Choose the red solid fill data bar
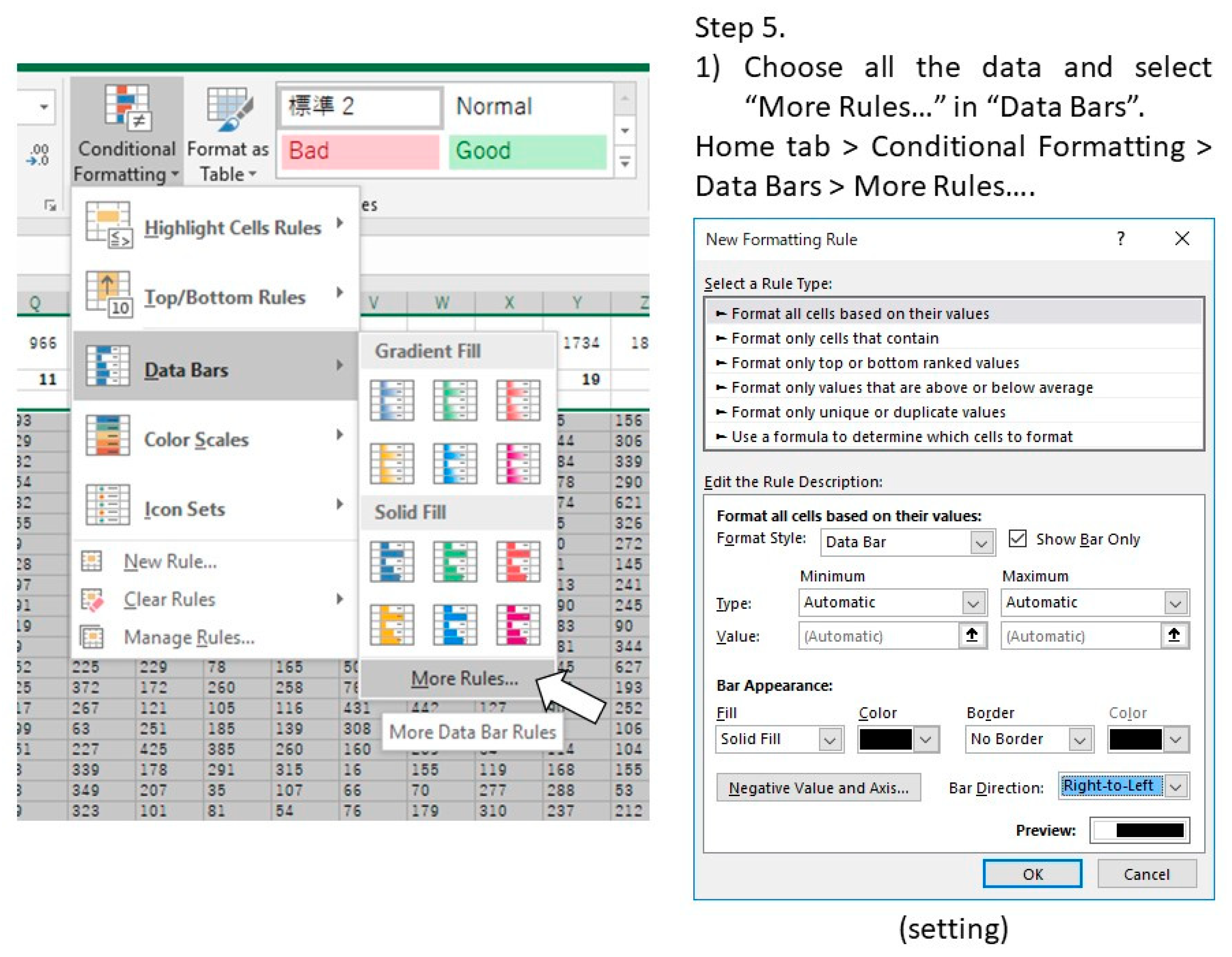The image size is (1232, 957). pyautogui.click(x=518, y=562)
